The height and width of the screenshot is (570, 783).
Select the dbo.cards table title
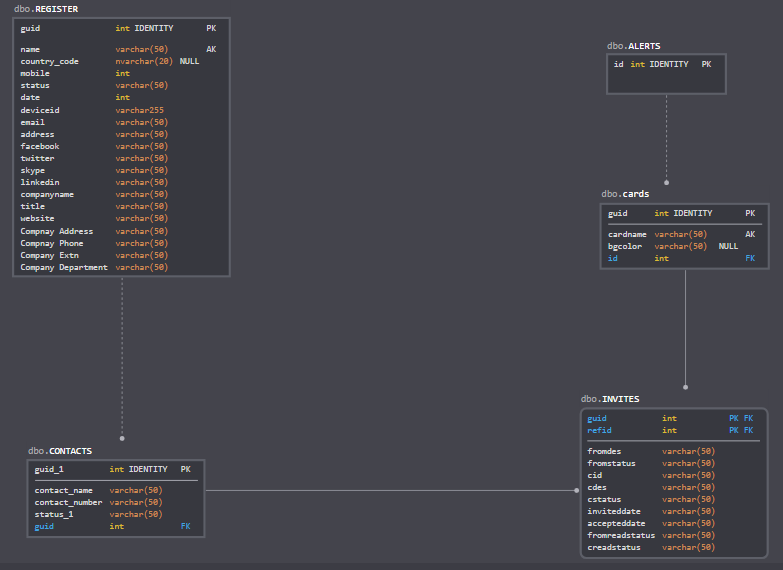tap(625, 194)
